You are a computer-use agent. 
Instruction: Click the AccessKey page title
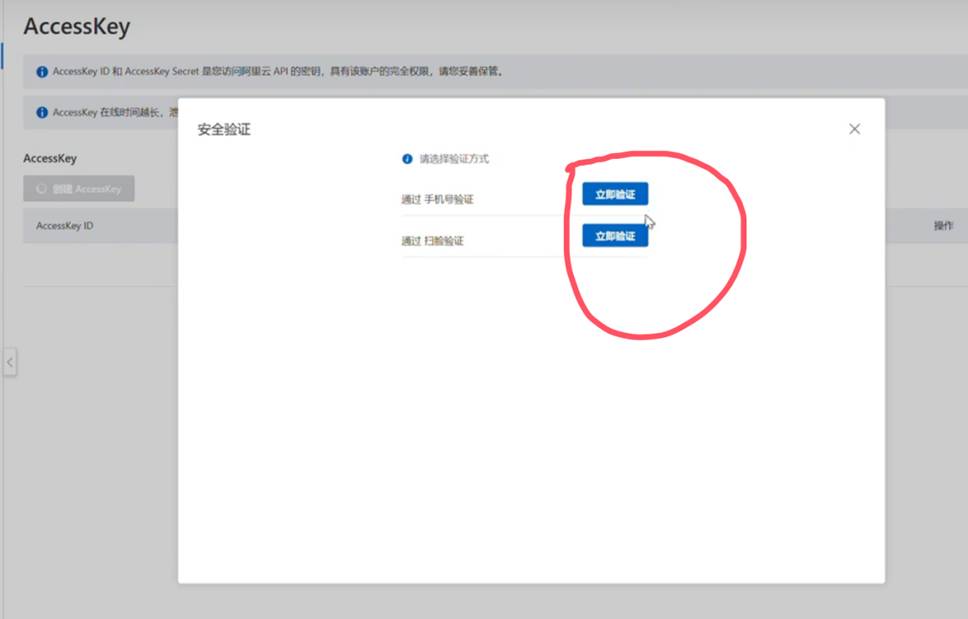pos(77,27)
